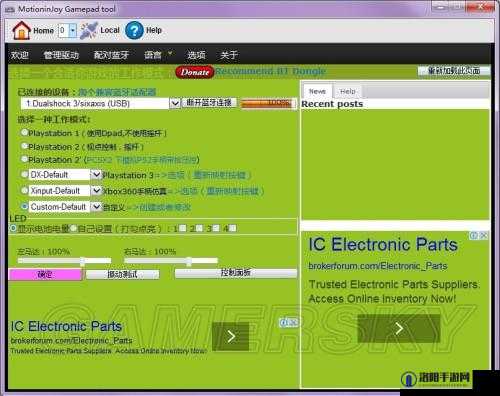
Task: Open the Recommend BT Dongle link
Action: pyautogui.click(x=271, y=71)
